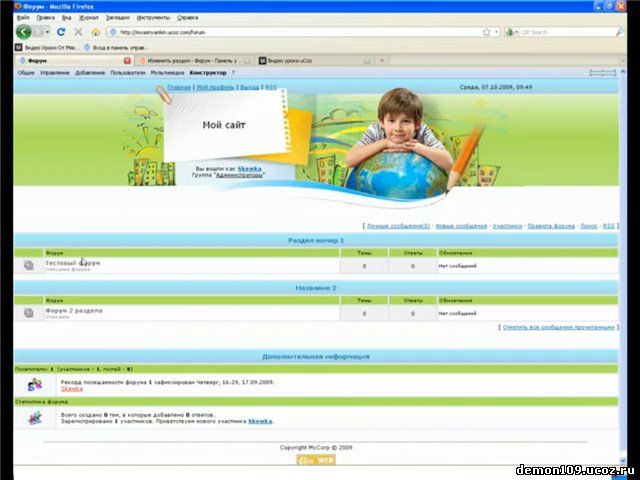Click the magnifier search icon in search box

tap(619, 32)
